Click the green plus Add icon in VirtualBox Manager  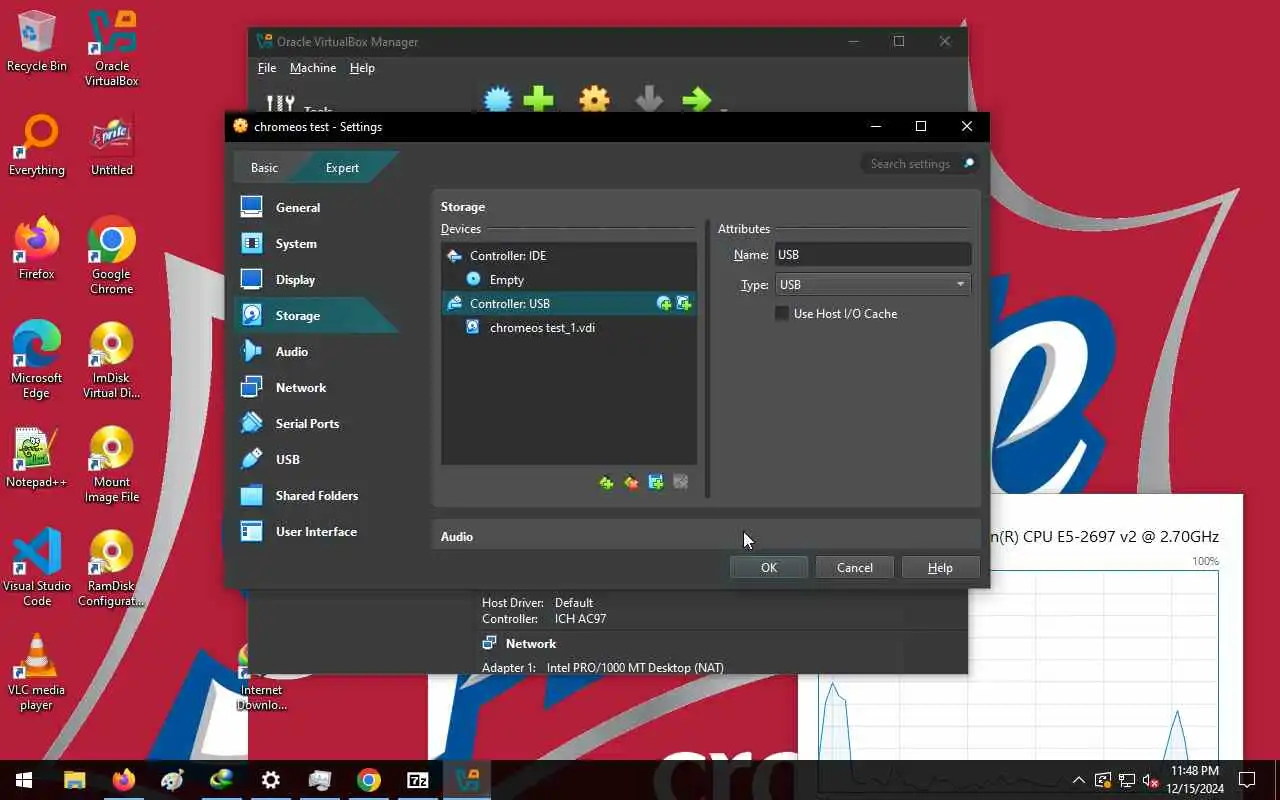[x=539, y=99]
